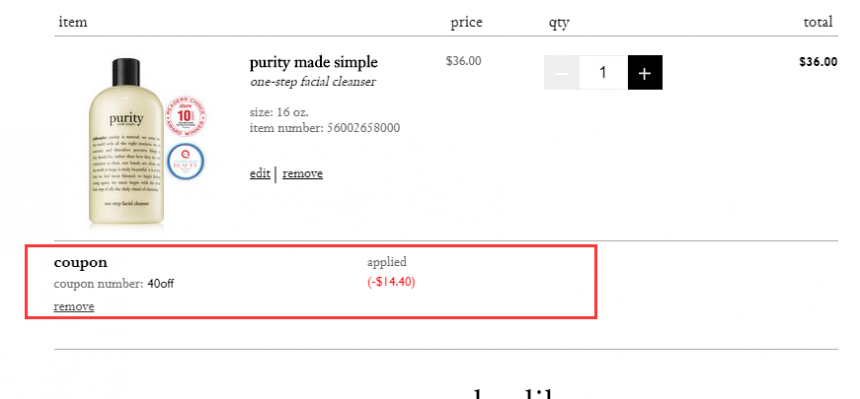Image resolution: width=860 pixels, height=399 pixels.
Task: Click the red -$14.40 discount amount
Action: click(391, 282)
